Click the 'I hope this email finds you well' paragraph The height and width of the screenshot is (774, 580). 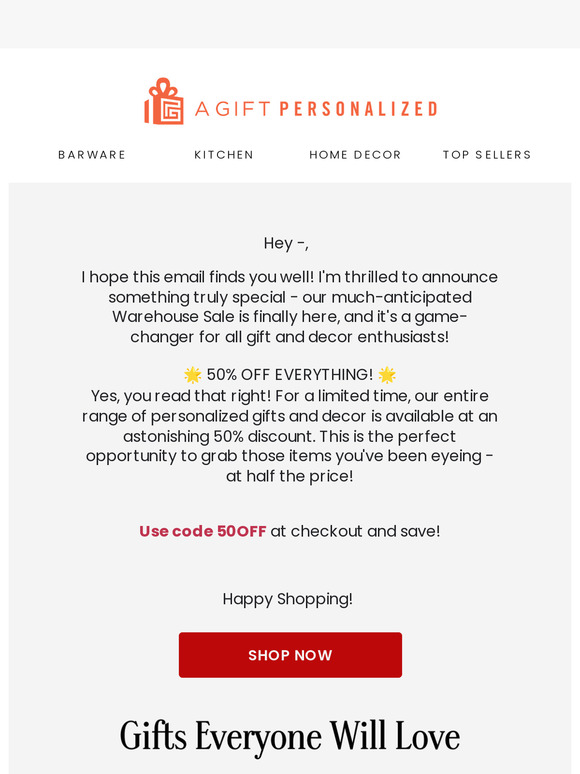[x=290, y=307]
